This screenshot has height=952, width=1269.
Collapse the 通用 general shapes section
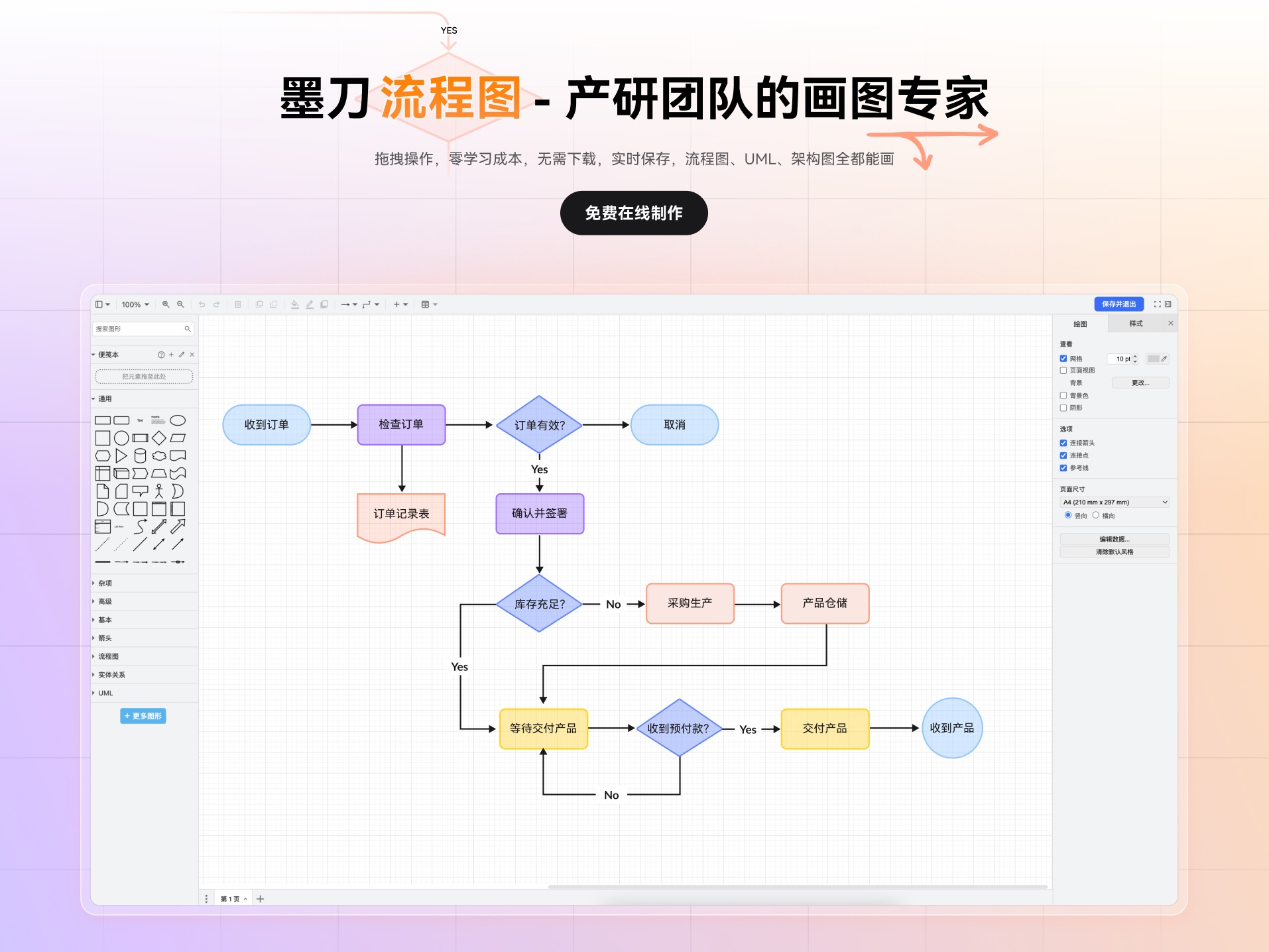[144, 399]
